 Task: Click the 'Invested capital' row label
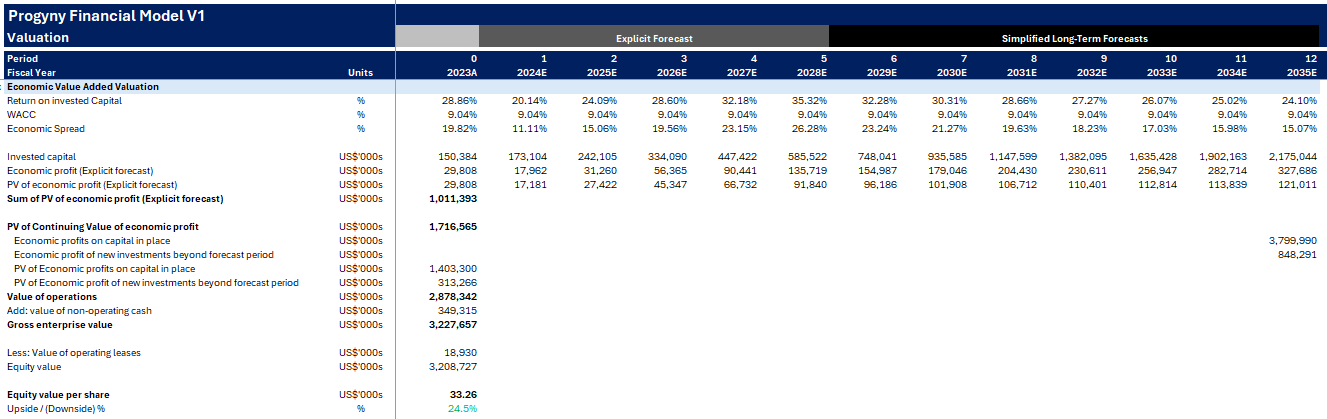point(41,157)
